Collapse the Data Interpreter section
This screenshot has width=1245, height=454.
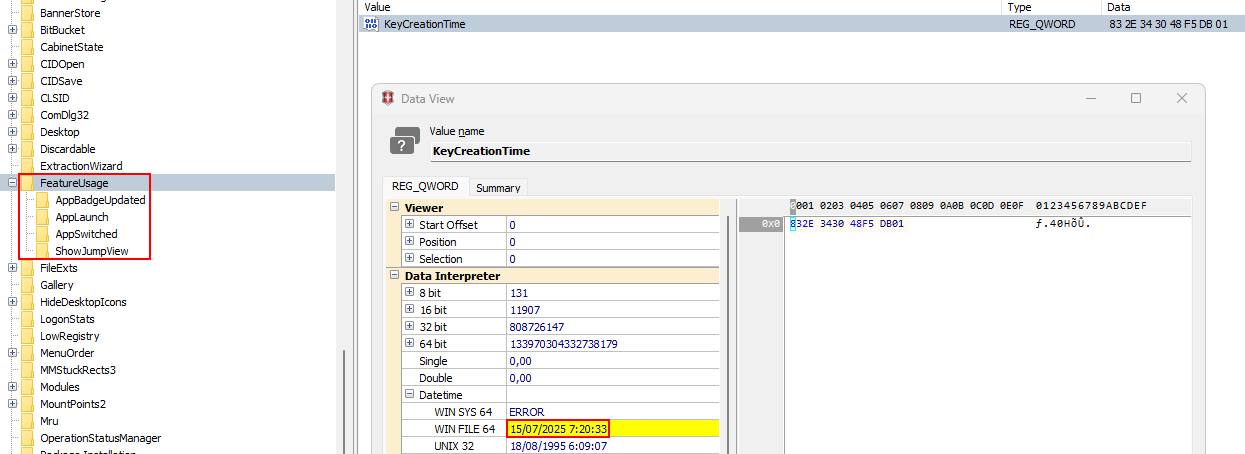click(x=393, y=276)
